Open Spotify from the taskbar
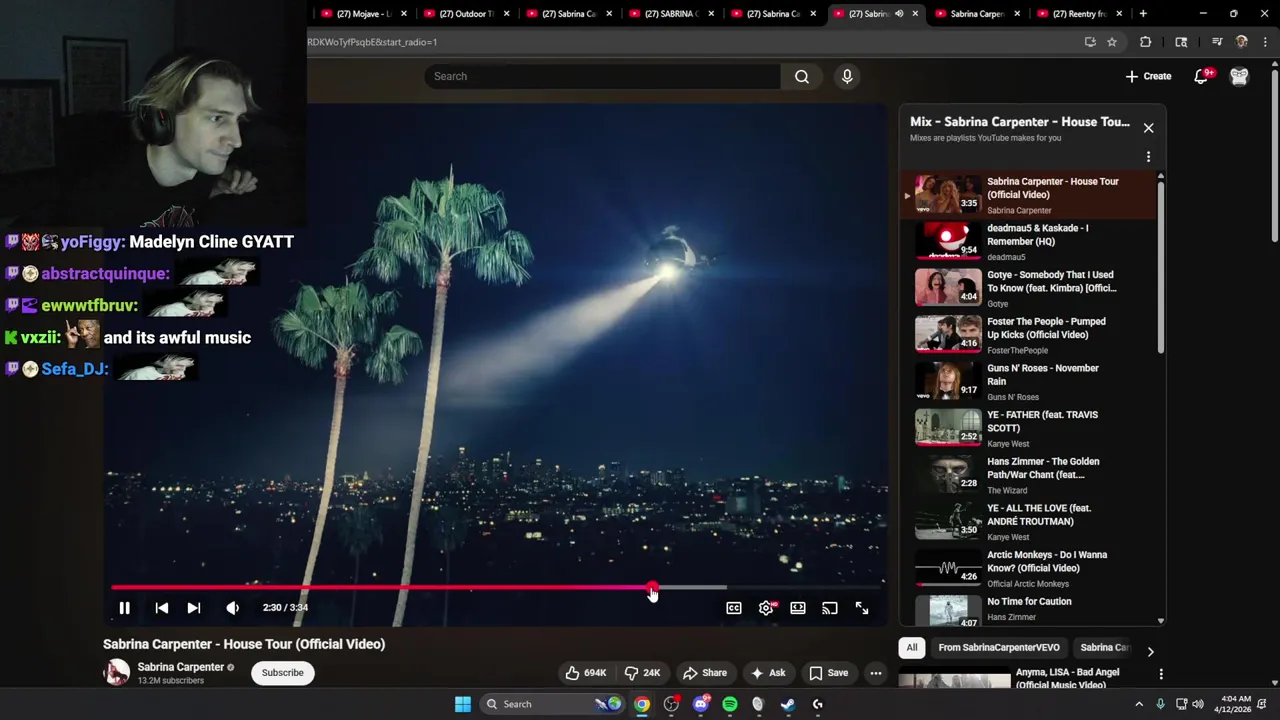 coord(730,704)
